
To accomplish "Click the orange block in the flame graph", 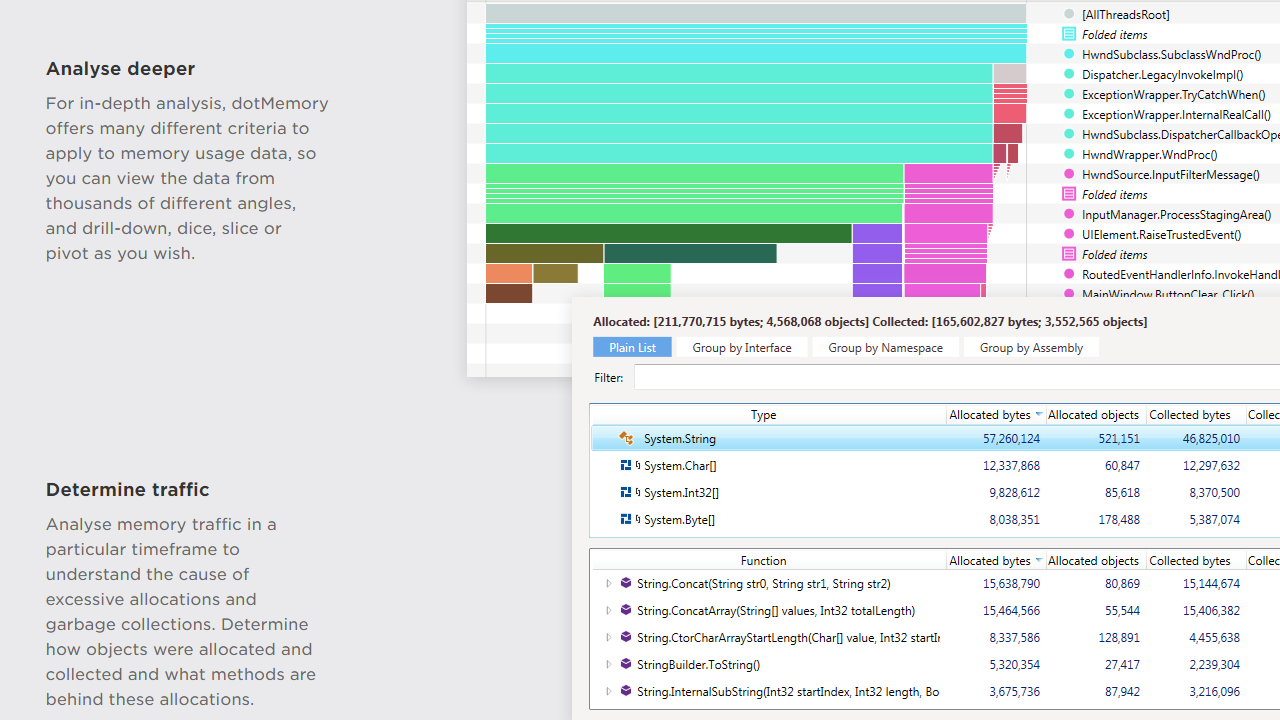I will coord(509,274).
